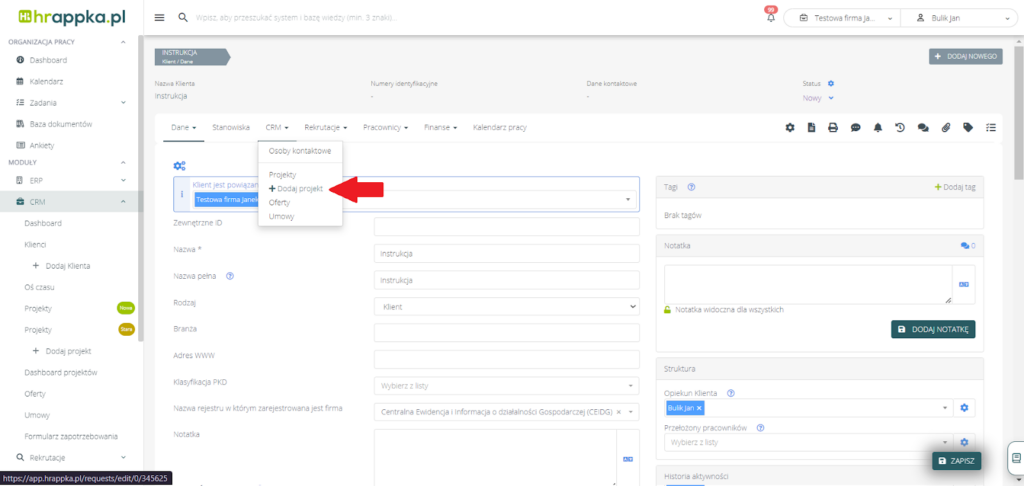Image resolution: width=1024 pixels, height=486 pixels.
Task: Open the checklist tasks icon in toolbar
Action: 991,128
